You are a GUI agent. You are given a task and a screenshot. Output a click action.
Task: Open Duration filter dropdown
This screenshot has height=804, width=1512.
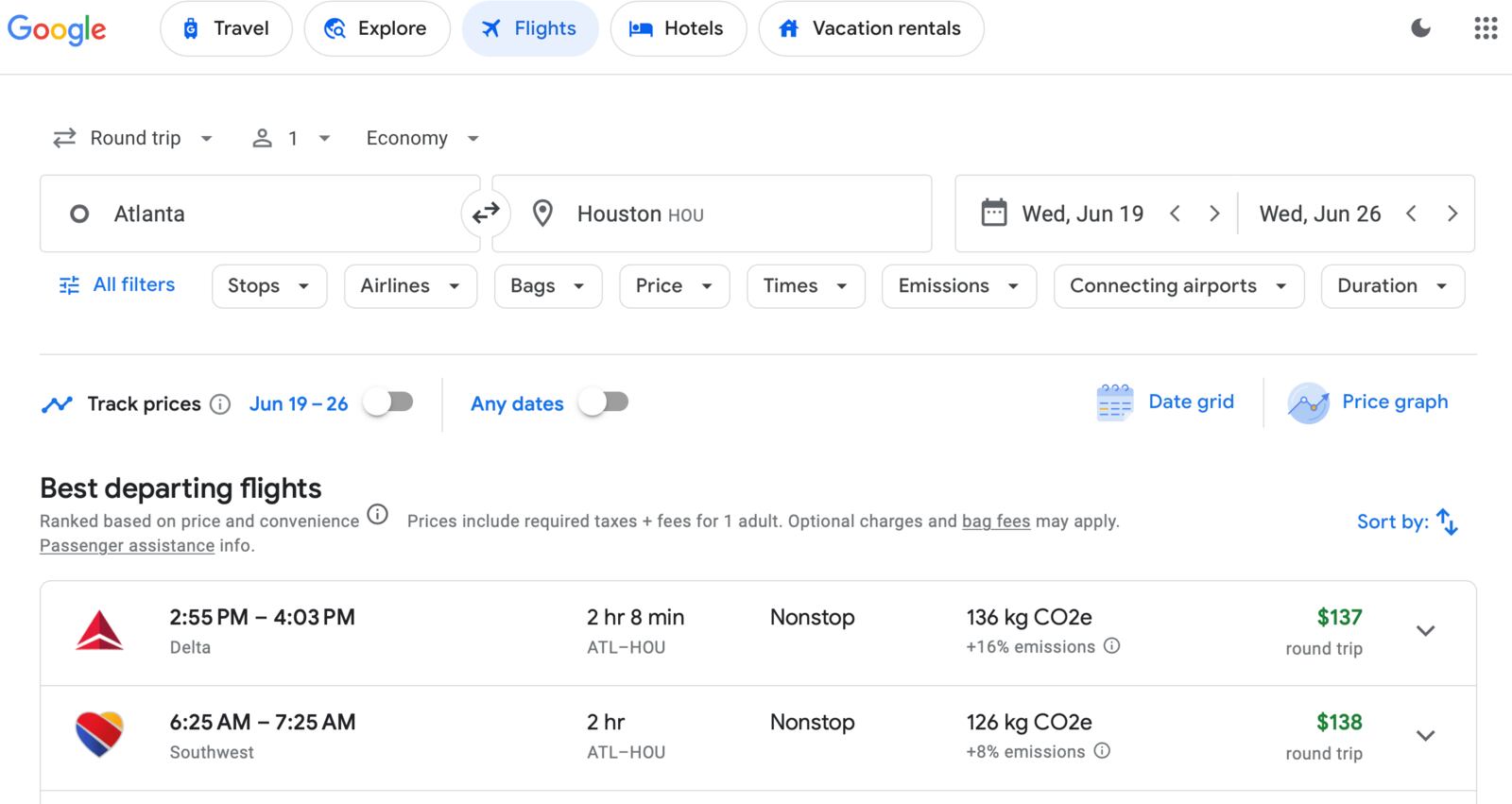[x=1393, y=286]
